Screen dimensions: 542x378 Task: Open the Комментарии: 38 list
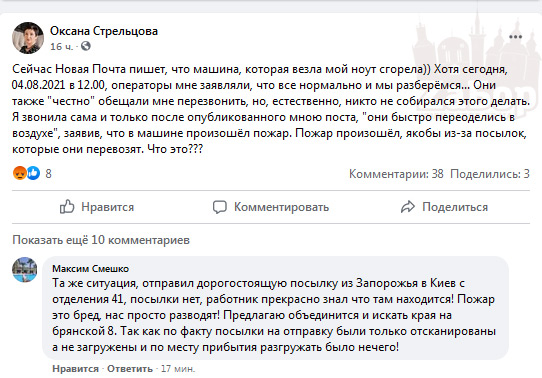[x=396, y=173]
